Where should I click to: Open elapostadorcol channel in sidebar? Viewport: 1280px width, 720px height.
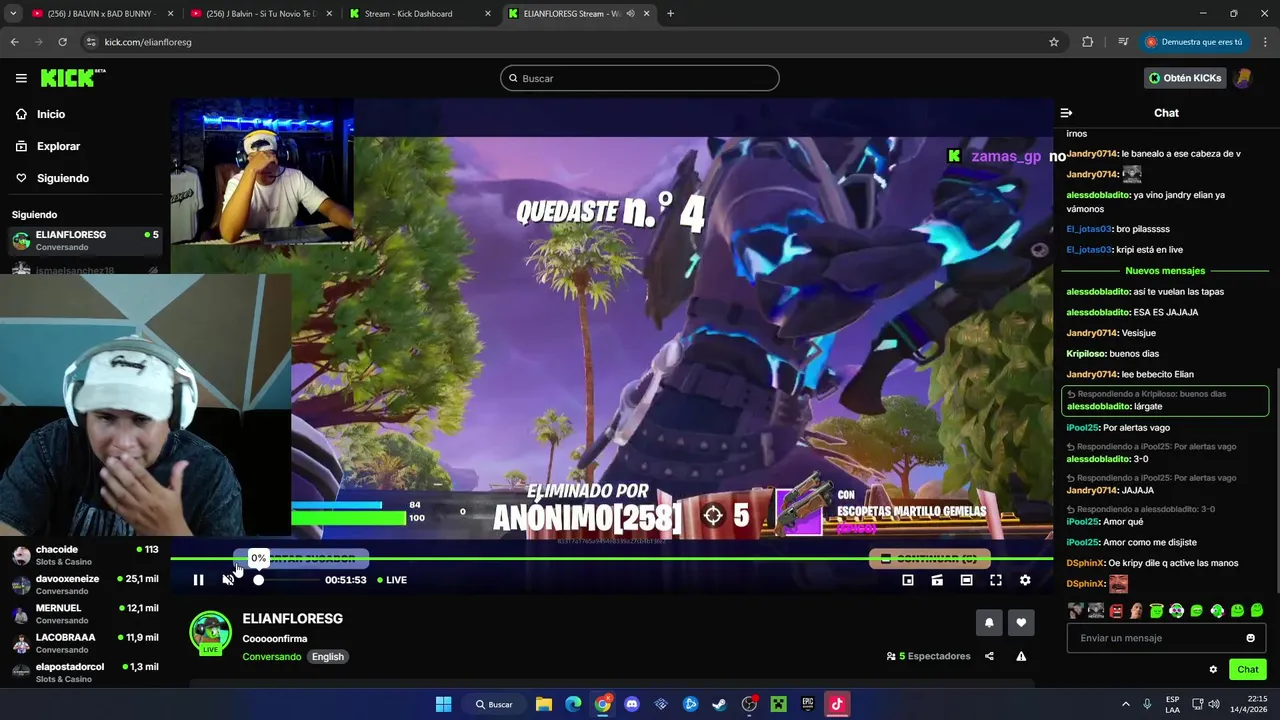pyautogui.click(x=84, y=672)
